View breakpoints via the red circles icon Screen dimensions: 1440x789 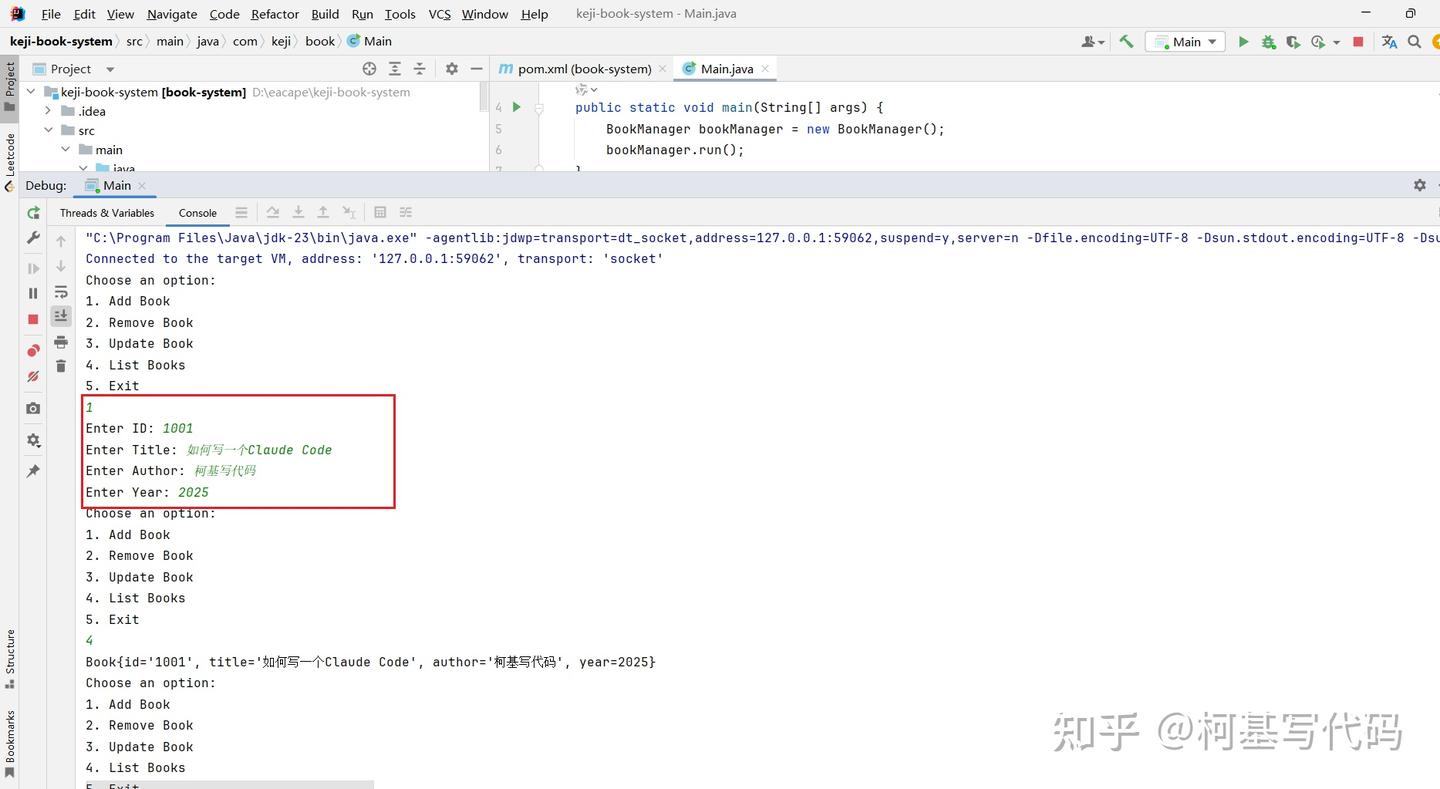(33, 351)
